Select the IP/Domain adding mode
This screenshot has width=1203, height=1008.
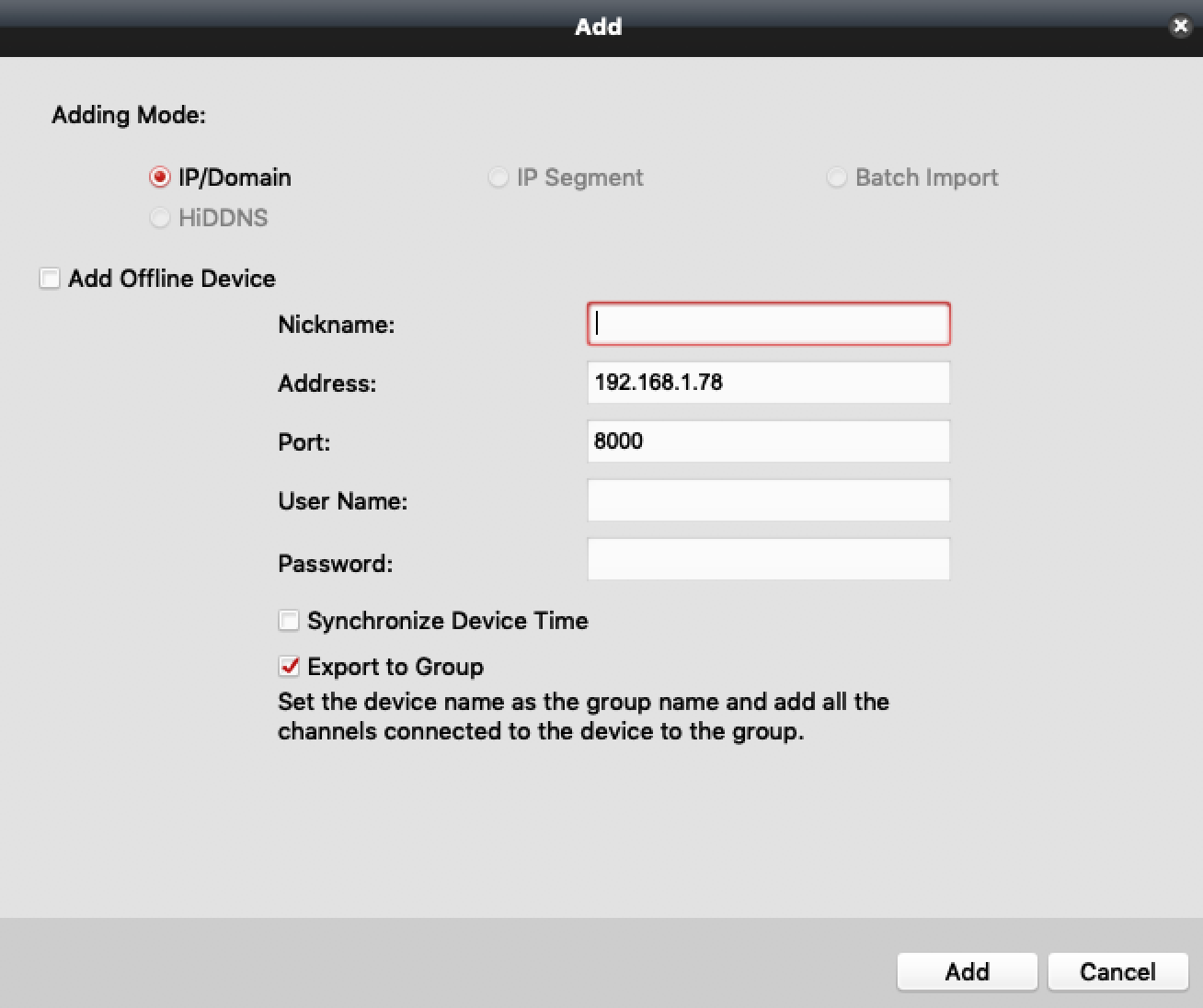160,178
